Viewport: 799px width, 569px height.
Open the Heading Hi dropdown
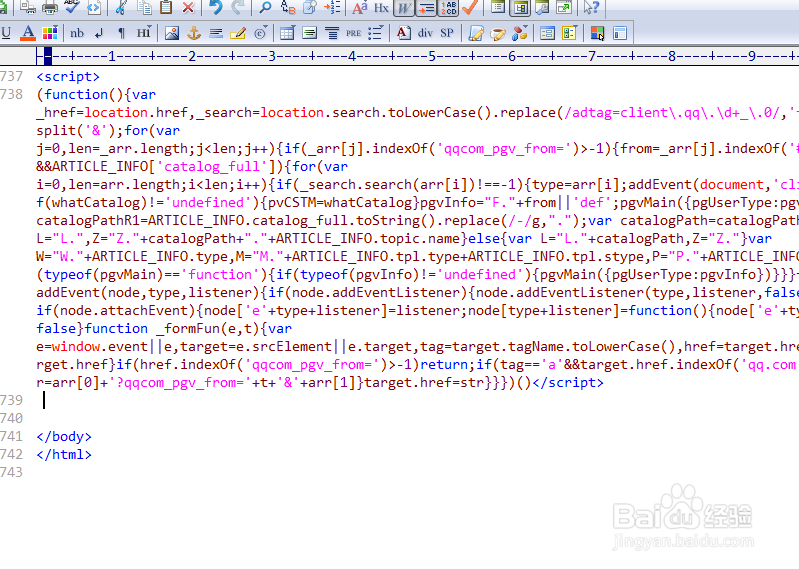coord(144,33)
